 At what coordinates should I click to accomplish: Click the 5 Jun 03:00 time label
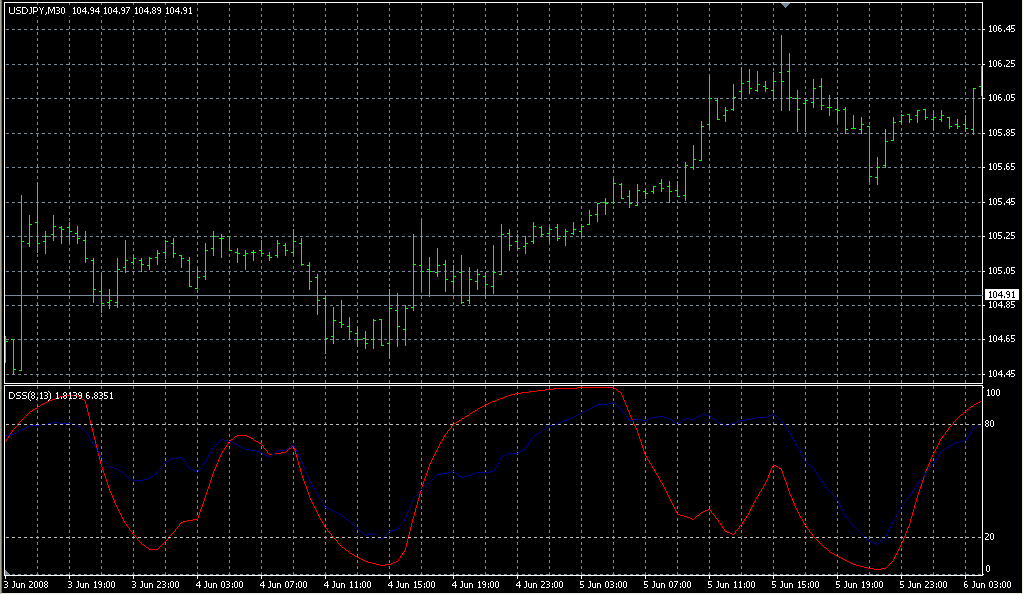(x=603, y=583)
